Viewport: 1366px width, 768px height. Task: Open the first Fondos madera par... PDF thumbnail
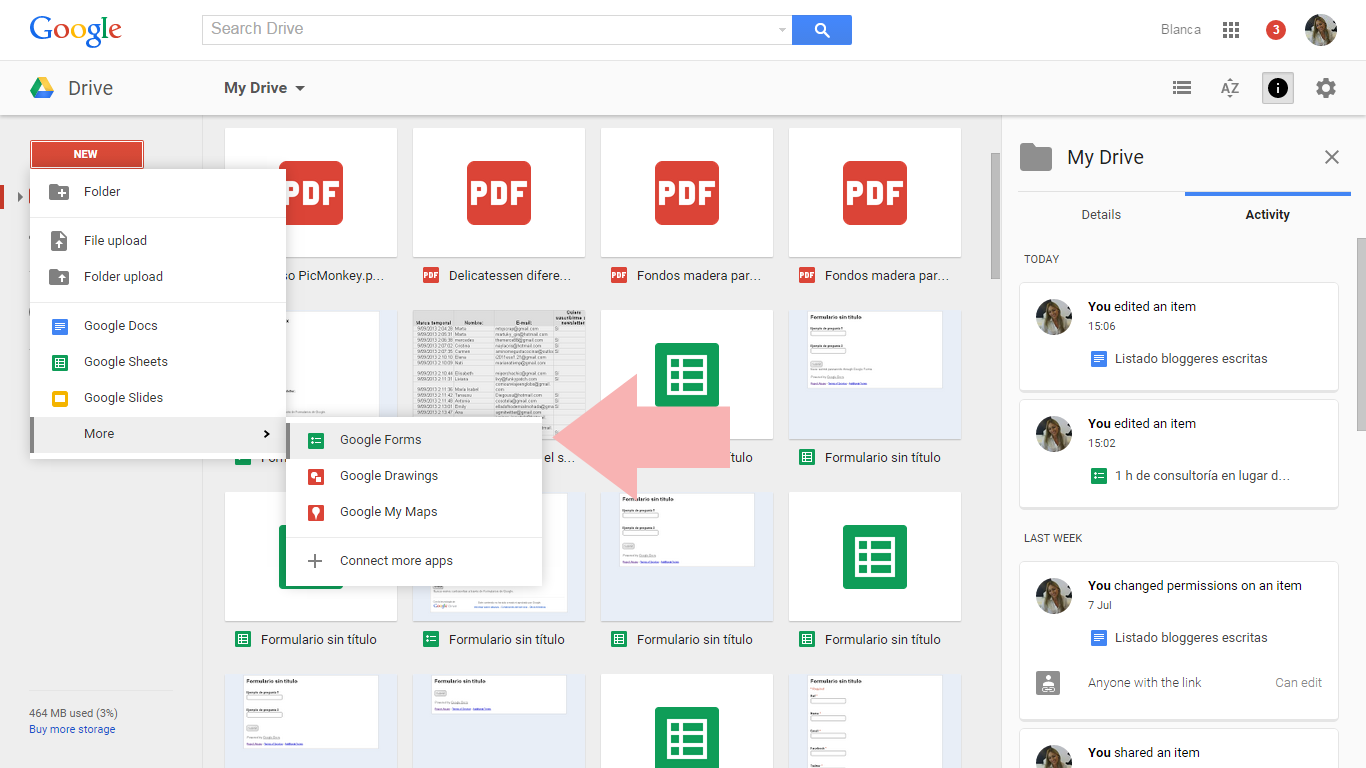(x=687, y=193)
